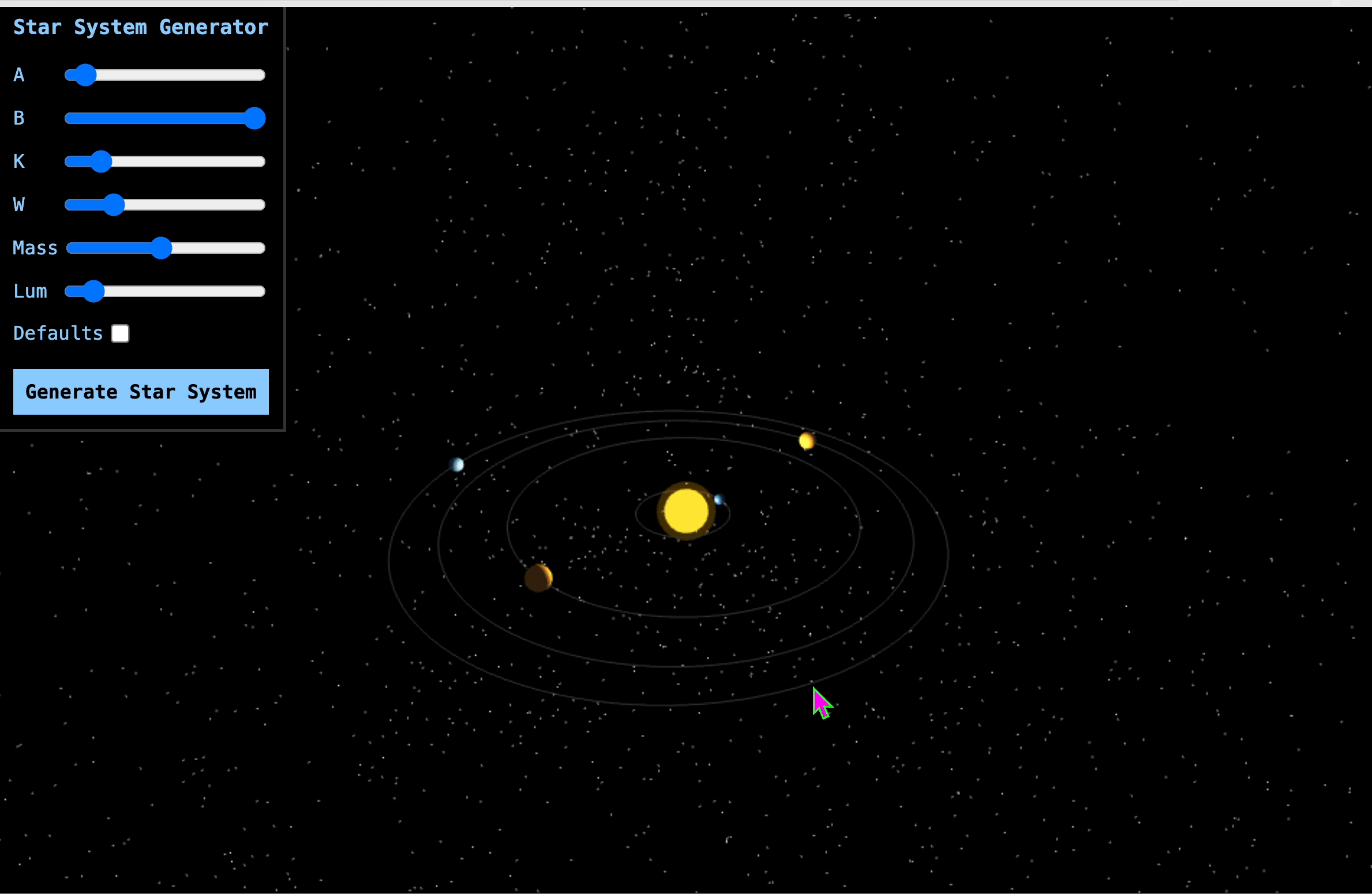The height and width of the screenshot is (894, 1372).
Task: Click the right end of the Mass slider track
Action: pos(261,248)
